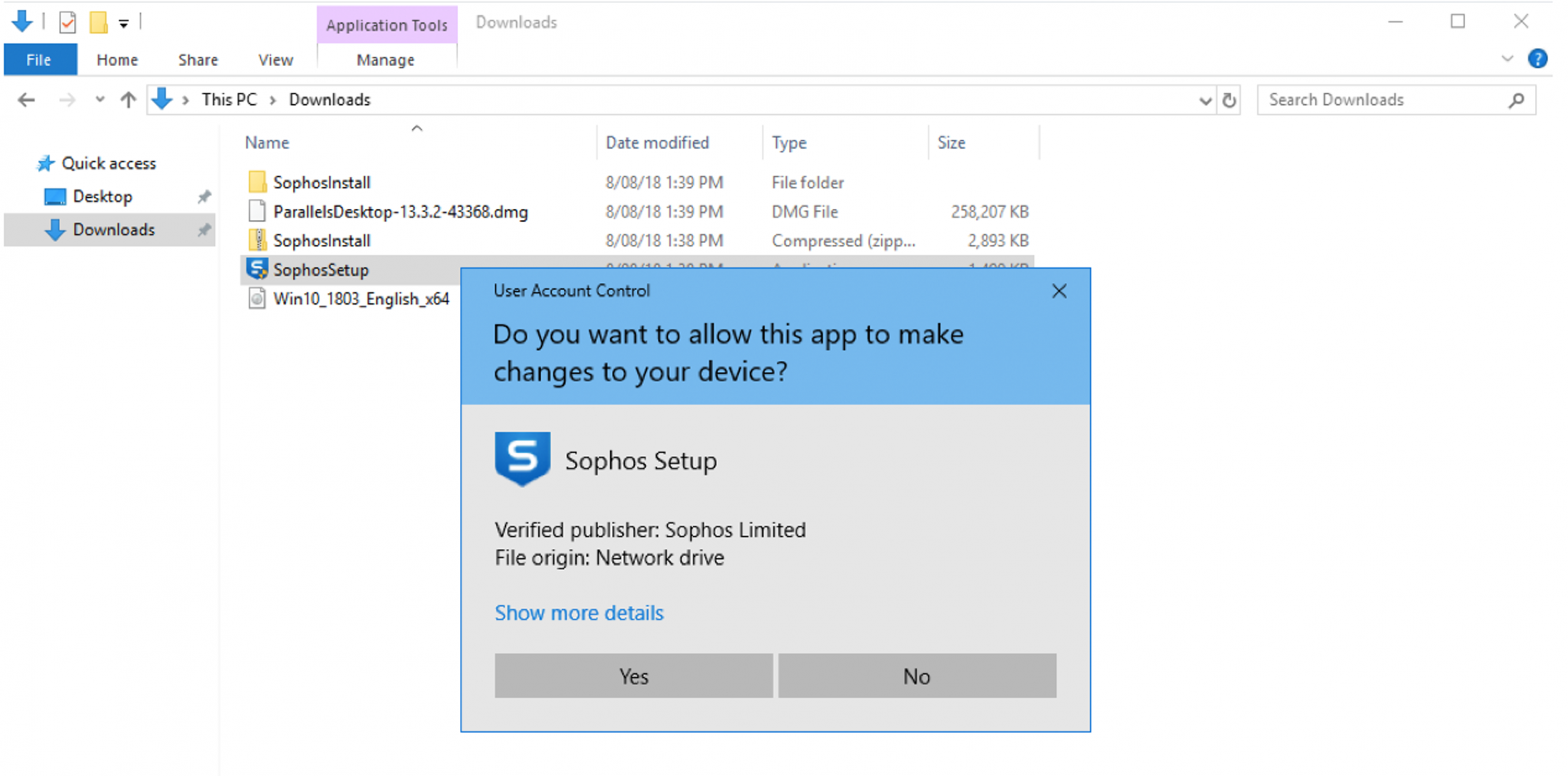
Task: Click Show more details link
Action: [x=579, y=613]
